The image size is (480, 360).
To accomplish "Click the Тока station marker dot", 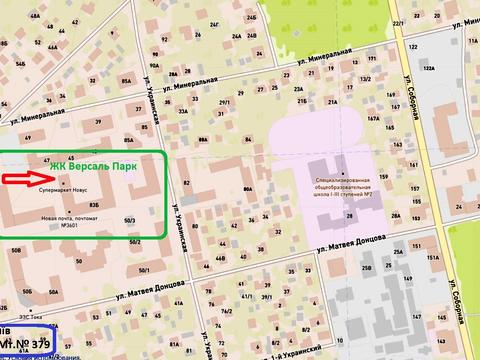I will point(31,311).
